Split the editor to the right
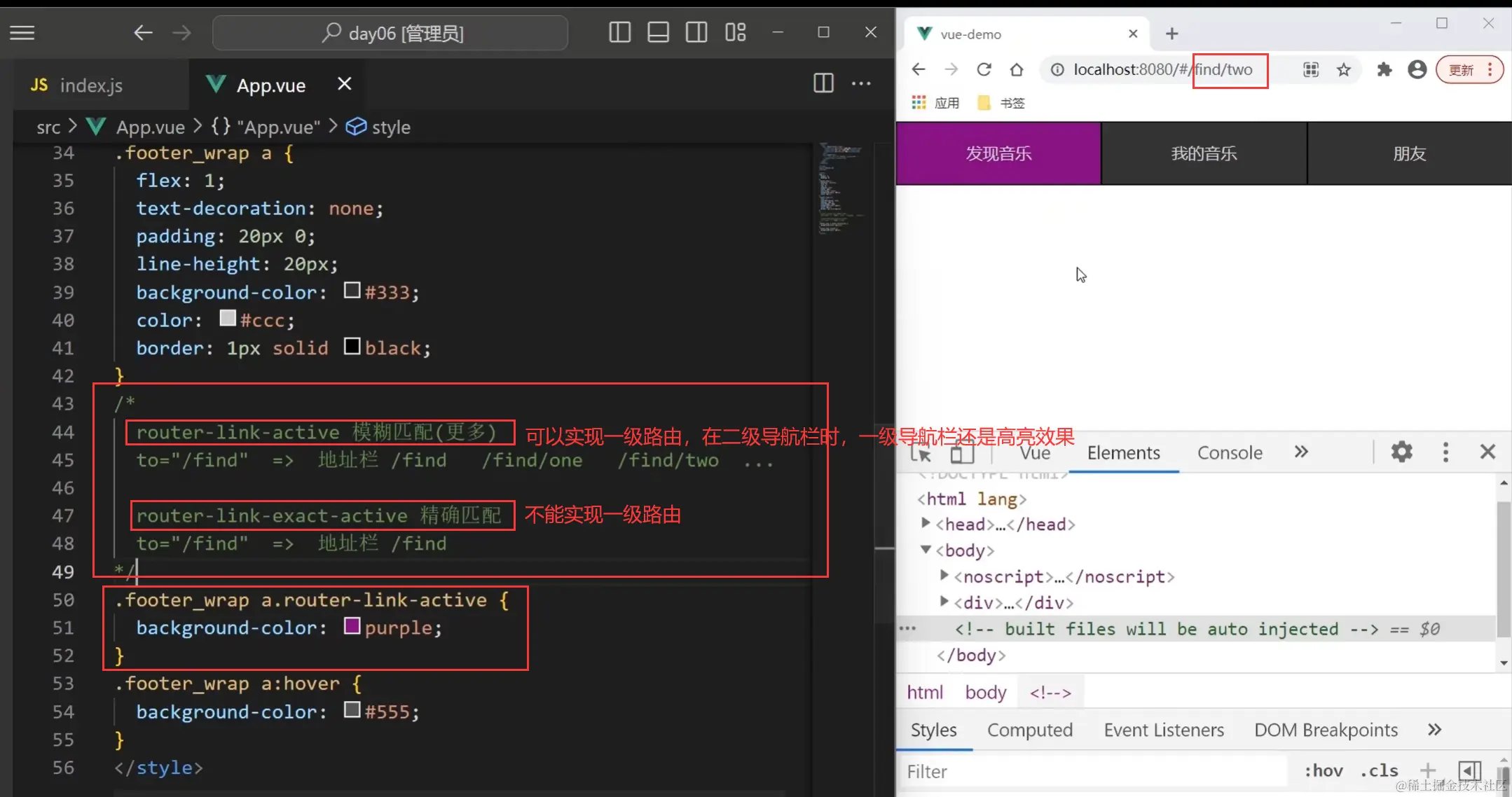The height and width of the screenshot is (797, 1512). 823,83
